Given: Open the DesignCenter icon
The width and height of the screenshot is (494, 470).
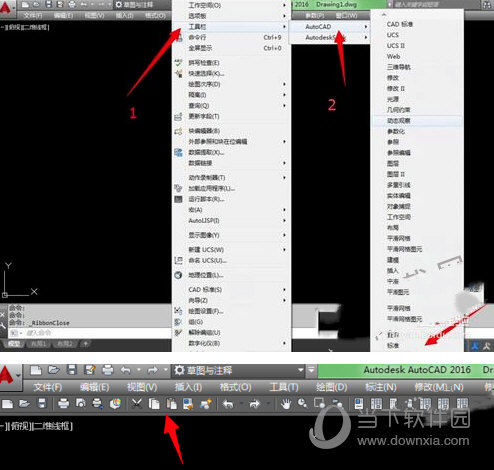Looking at the screenshot, I should [376, 404].
